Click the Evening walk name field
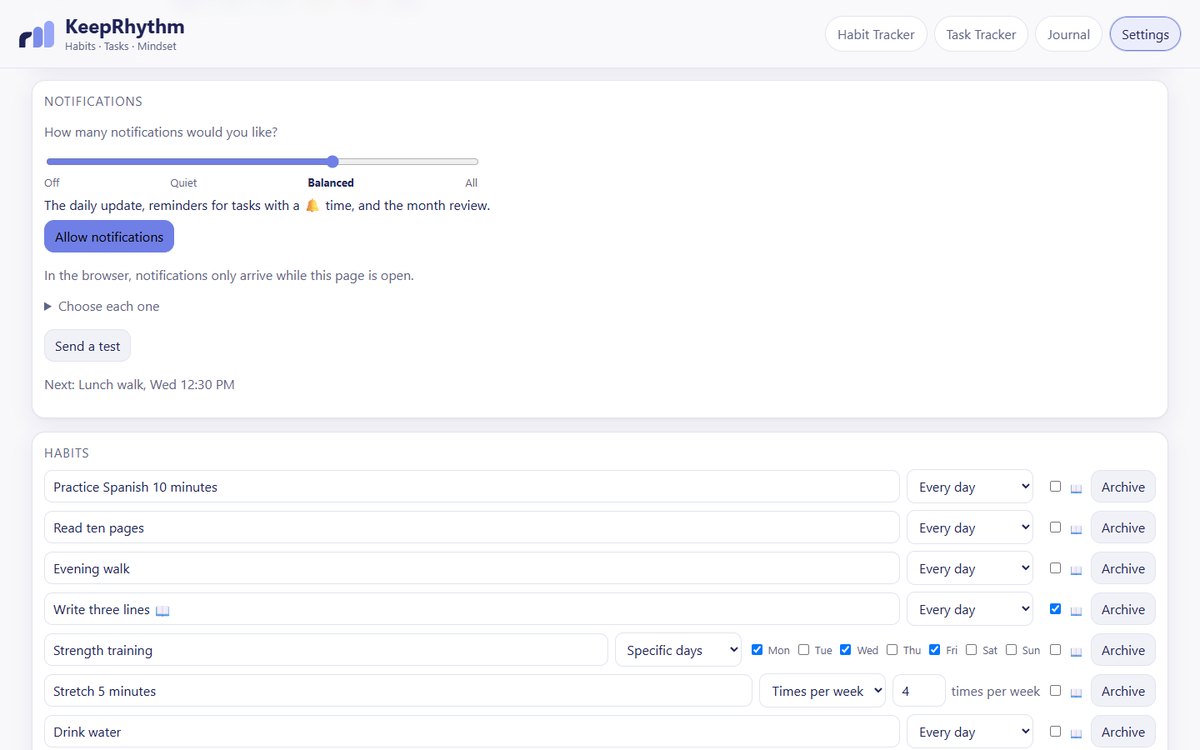This screenshot has height=750, width=1200. coord(472,569)
